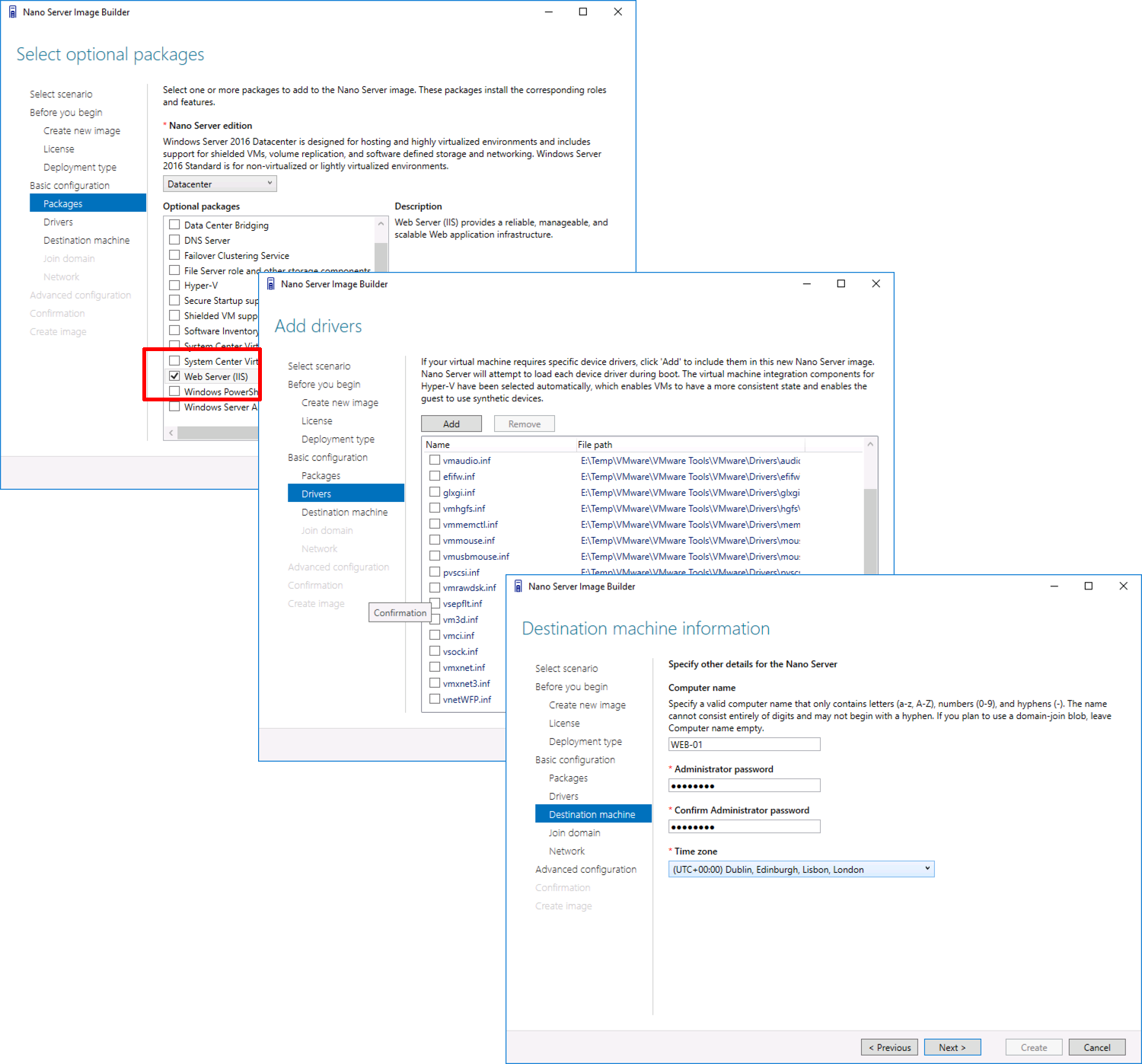Viewport: 1142px width, 1064px height.
Task: Open Join domain step in Destination window
Action: 574,832
